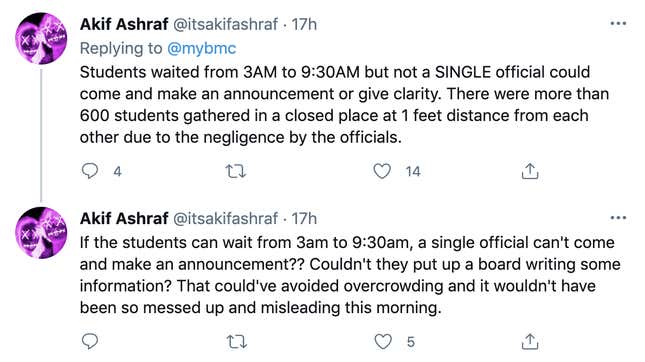645x362 pixels.
Task: Open Akif Ashraf's profile from second tweet name
Action: click(x=124, y=218)
